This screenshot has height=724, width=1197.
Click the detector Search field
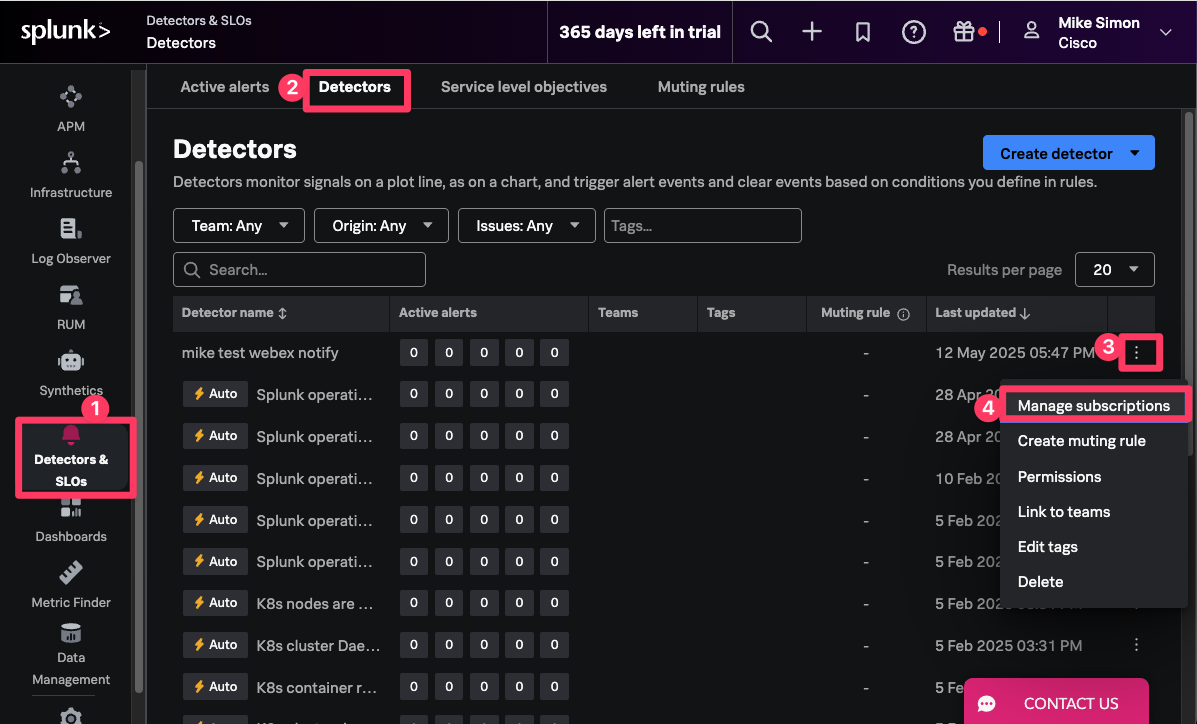click(x=300, y=270)
